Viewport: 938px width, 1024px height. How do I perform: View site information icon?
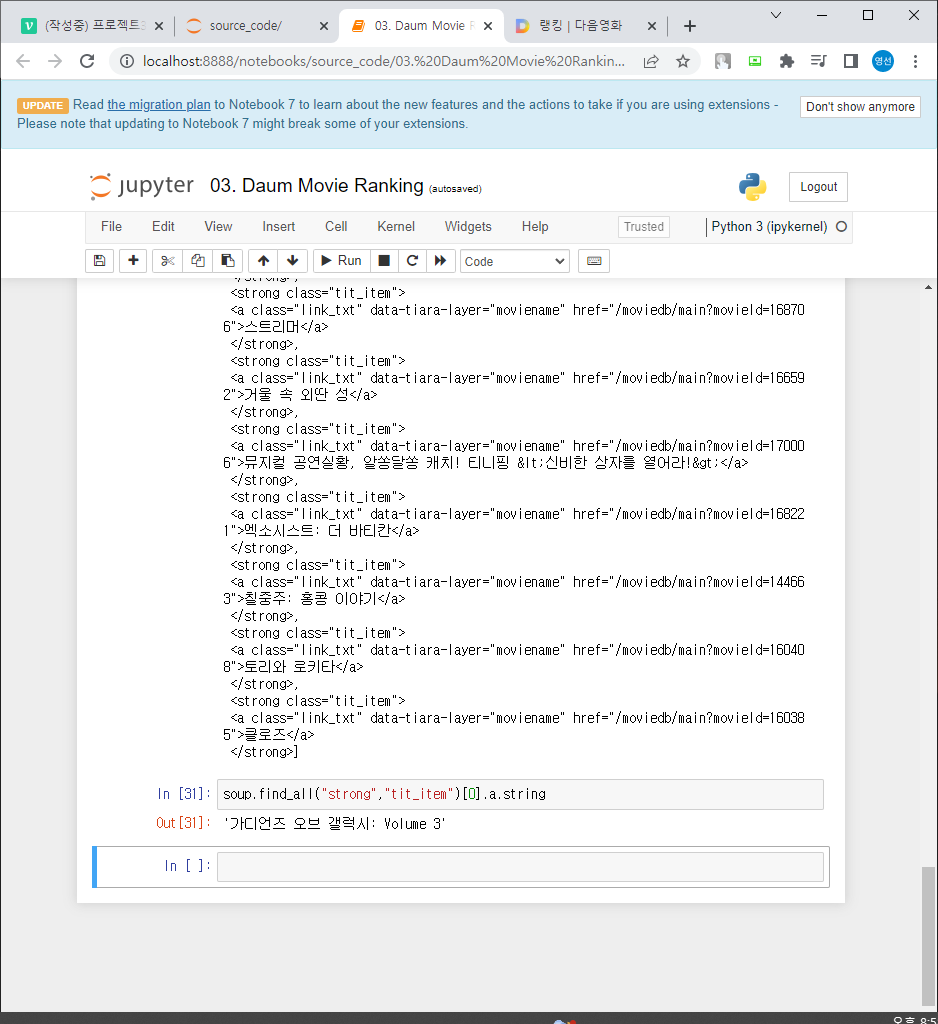[127, 61]
